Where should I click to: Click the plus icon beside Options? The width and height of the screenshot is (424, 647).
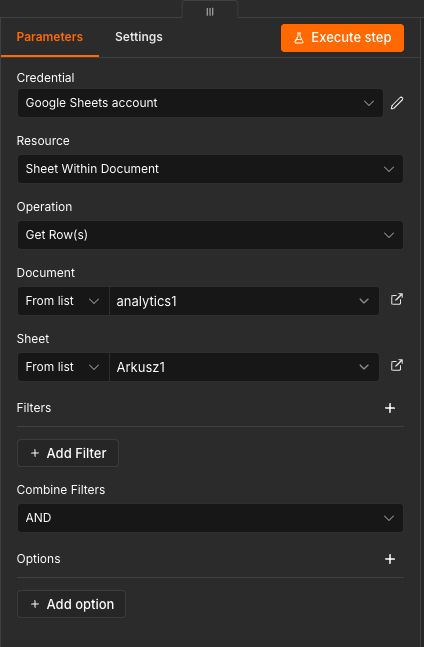[390, 559]
